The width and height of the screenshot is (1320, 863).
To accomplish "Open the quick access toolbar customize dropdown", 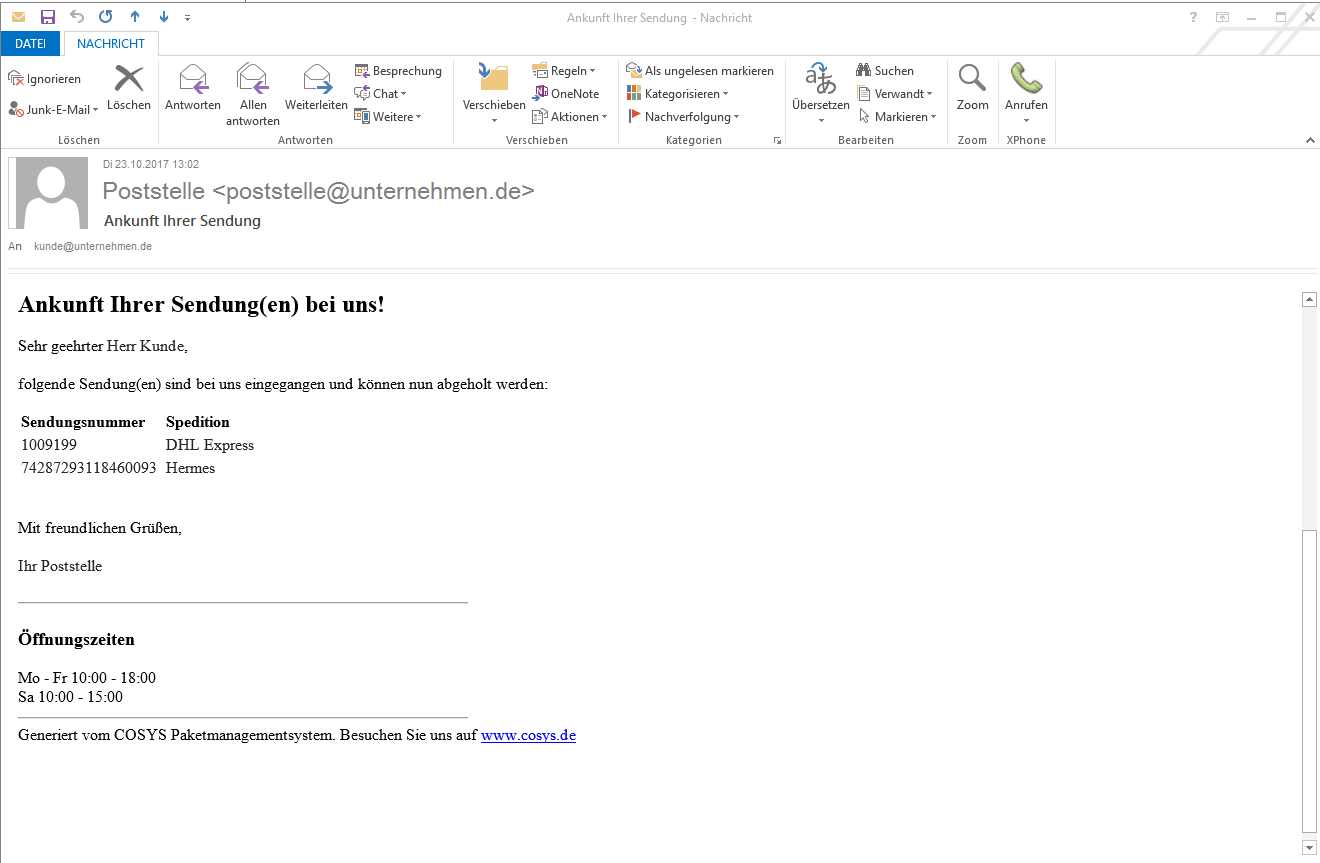I will coord(188,18).
